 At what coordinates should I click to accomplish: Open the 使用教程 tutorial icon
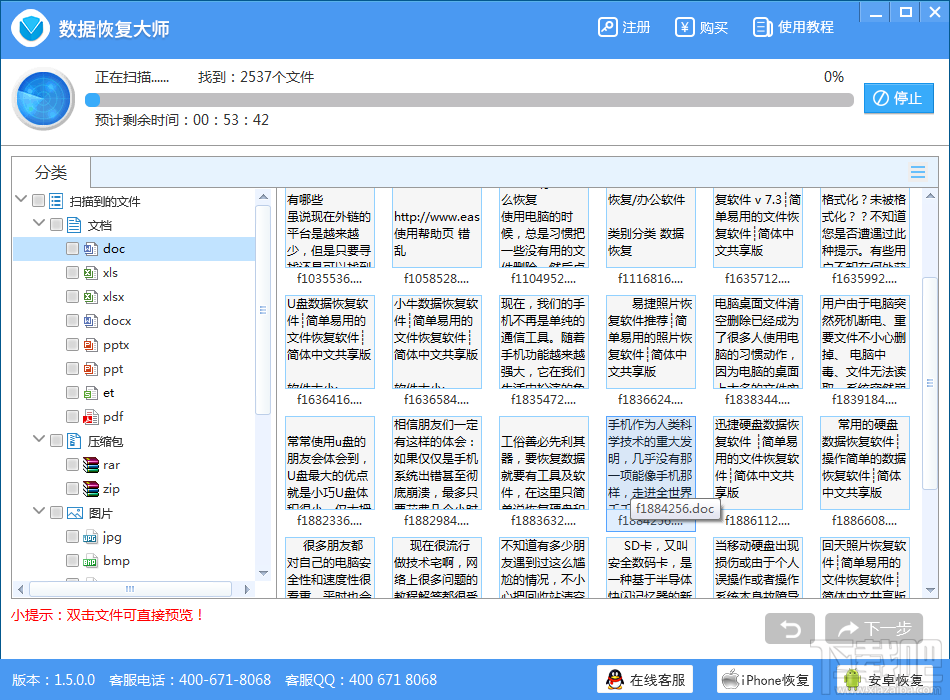click(762, 27)
